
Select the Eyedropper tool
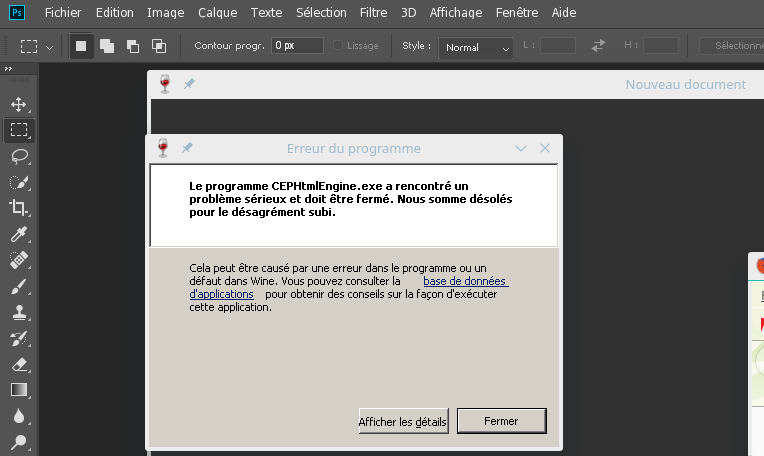click(18, 234)
